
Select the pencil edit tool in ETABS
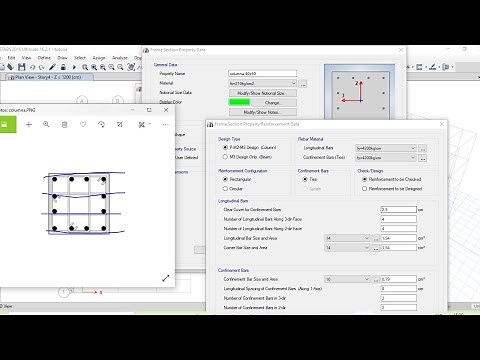point(52,67)
